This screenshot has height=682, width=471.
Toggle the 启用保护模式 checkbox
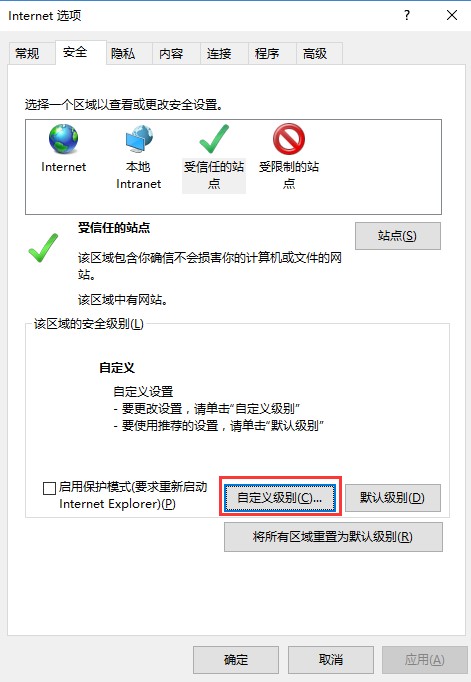tap(50, 488)
